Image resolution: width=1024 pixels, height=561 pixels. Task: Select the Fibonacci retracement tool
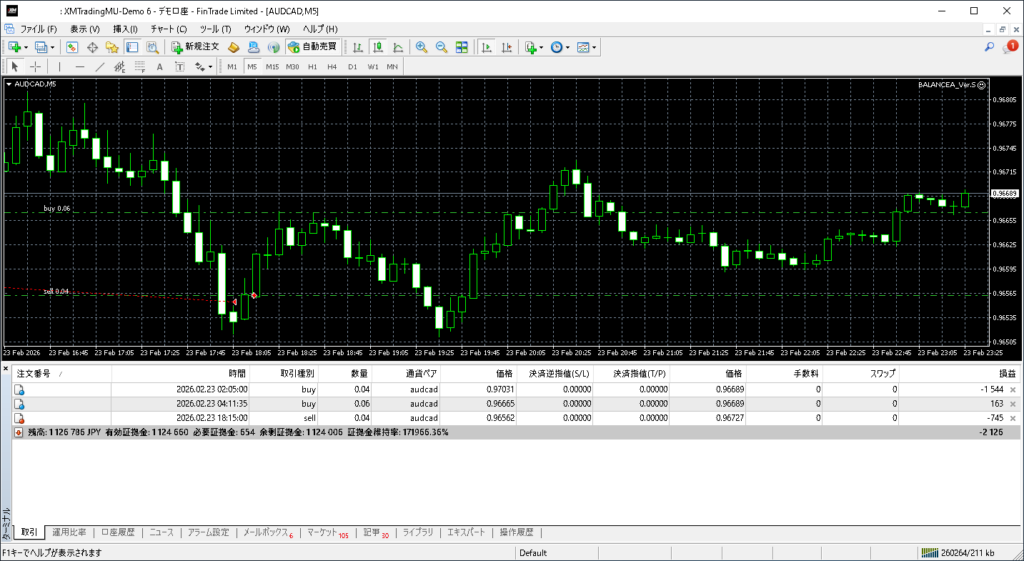(x=141, y=67)
